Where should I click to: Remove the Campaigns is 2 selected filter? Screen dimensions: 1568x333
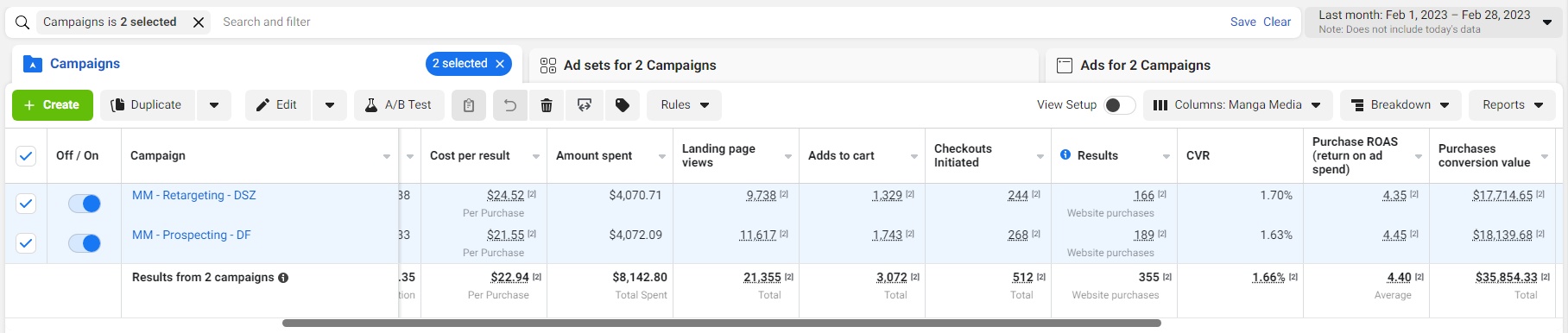(x=199, y=22)
